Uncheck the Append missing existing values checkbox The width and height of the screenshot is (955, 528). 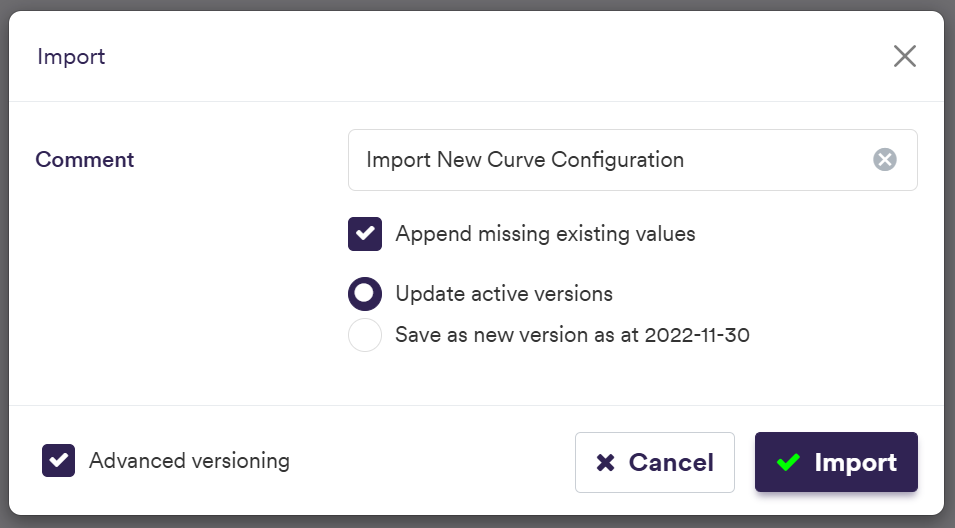[x=365, y=234]
